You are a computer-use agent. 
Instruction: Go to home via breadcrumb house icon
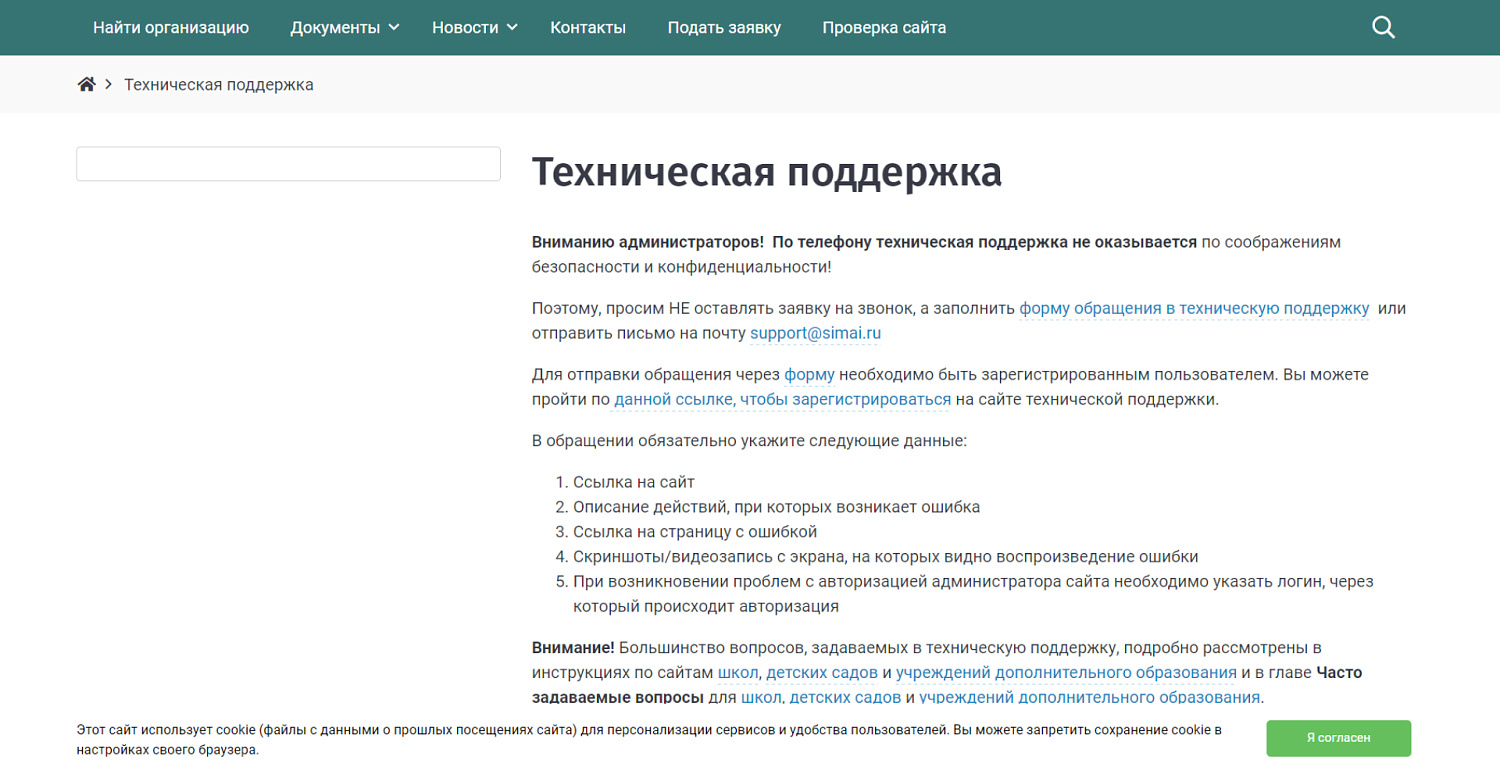click(x=87, y=85)
